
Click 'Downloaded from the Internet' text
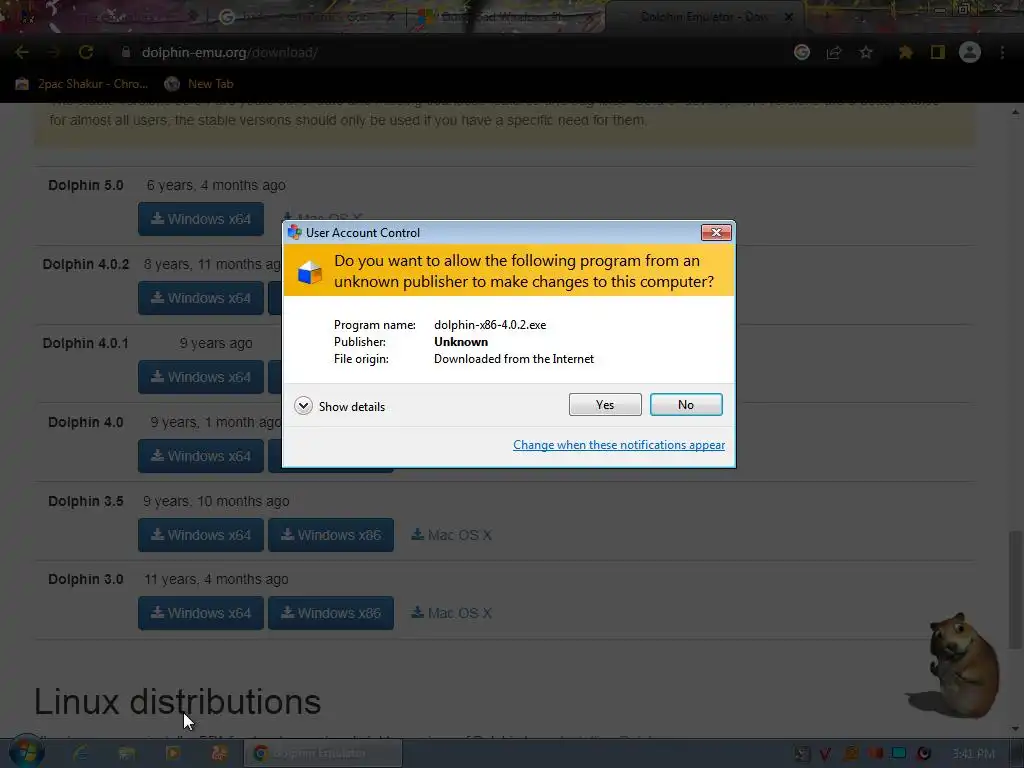coord(514,359)
